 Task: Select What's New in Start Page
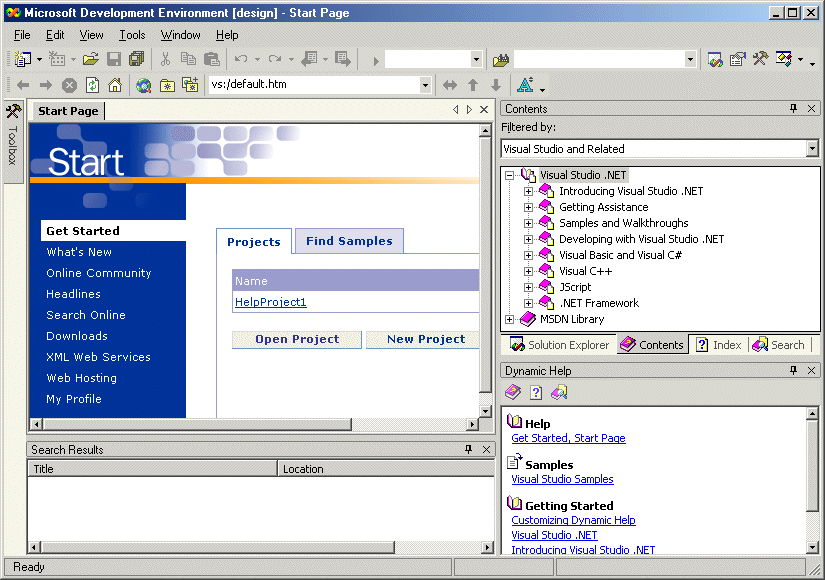click(x=79, y=252)
